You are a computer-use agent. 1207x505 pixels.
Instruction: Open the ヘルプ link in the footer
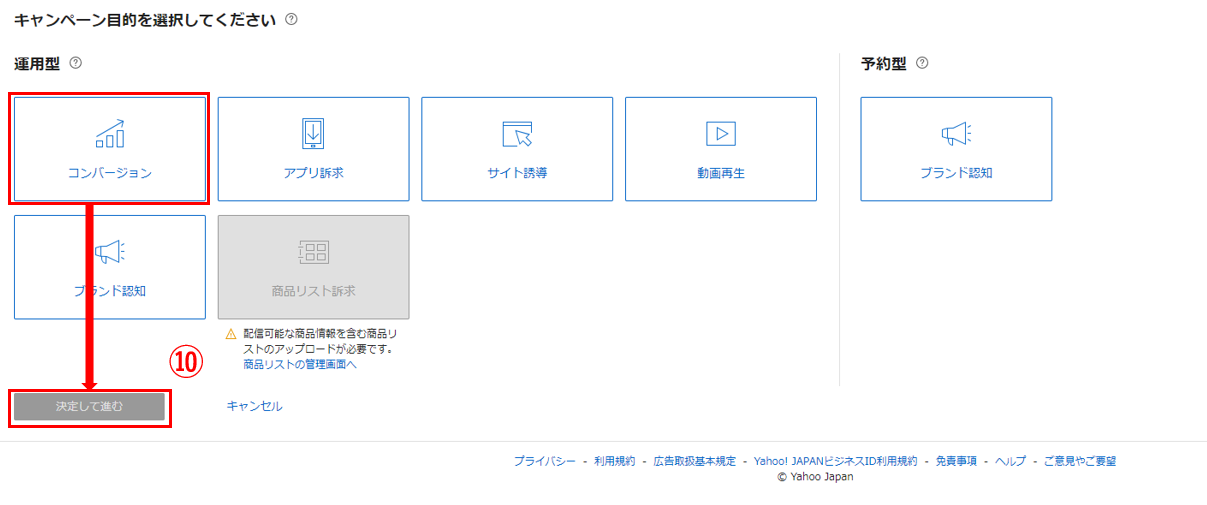click(x=1010, y=461)
